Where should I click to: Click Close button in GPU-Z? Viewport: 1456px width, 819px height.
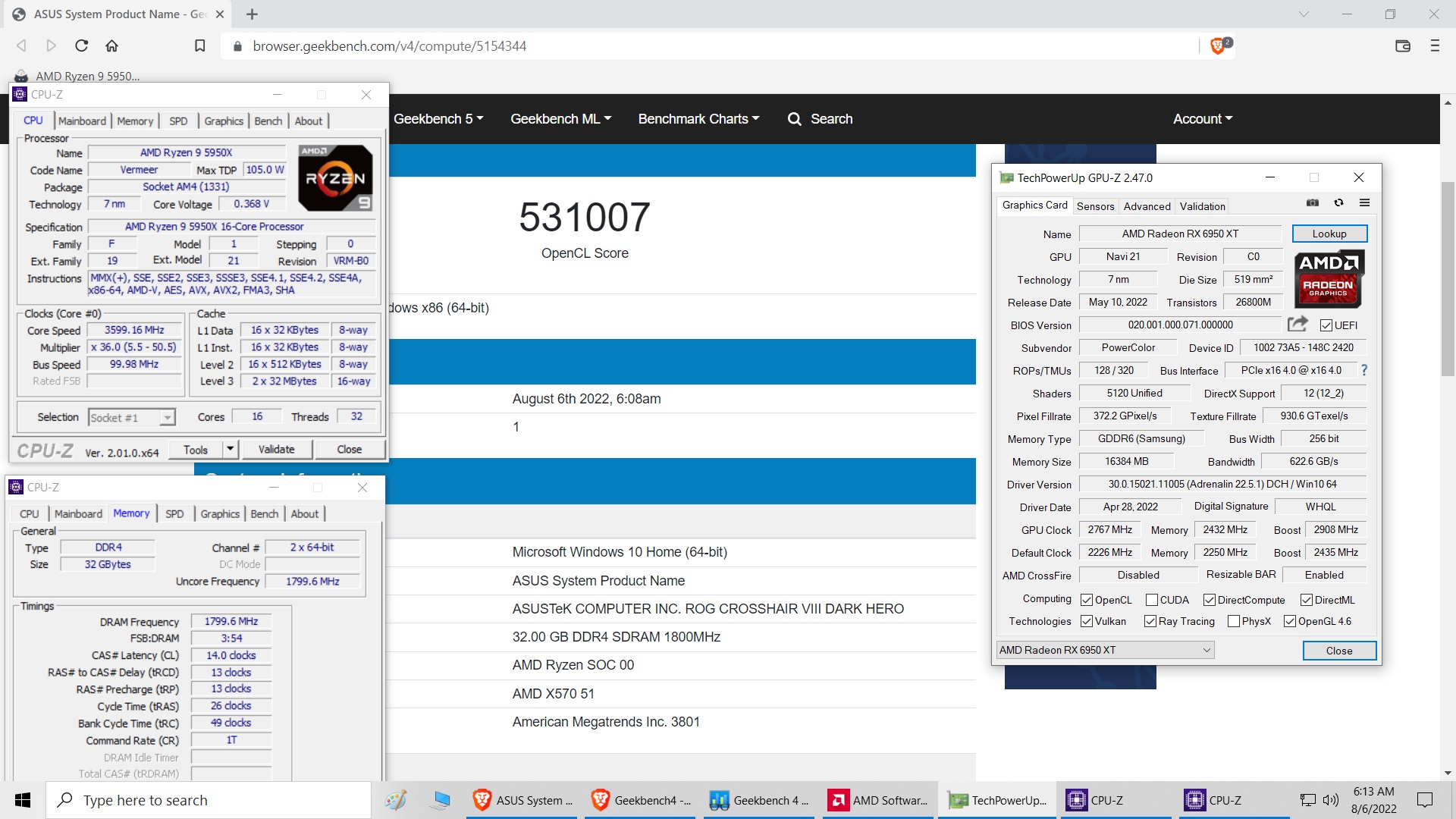click(x=1339, y=651)
